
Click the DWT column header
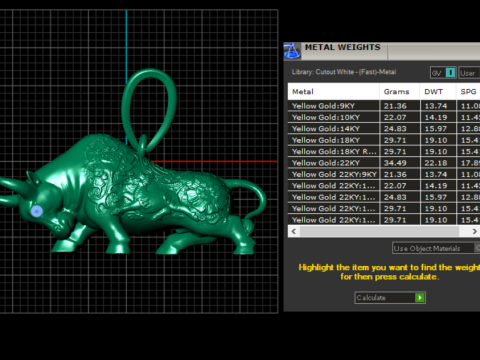438,92
